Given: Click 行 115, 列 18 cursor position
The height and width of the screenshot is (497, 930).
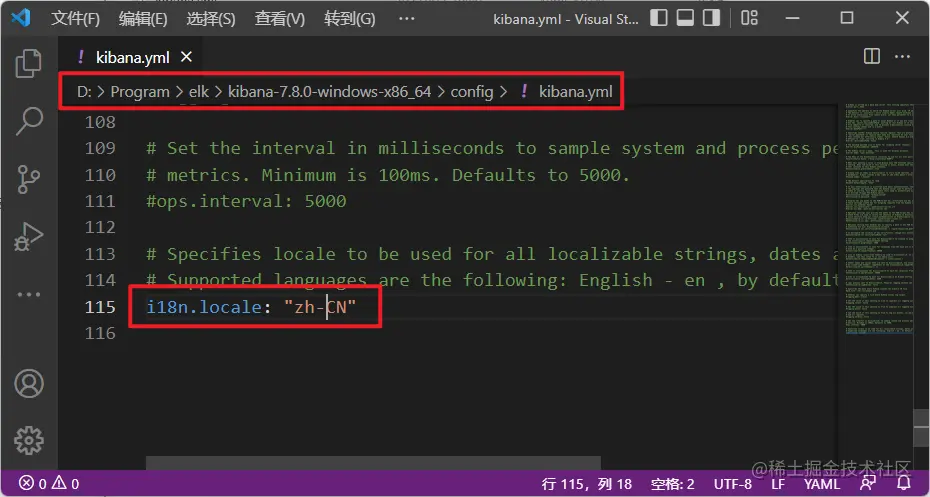Looking at the screenshot, I should 587,484.
